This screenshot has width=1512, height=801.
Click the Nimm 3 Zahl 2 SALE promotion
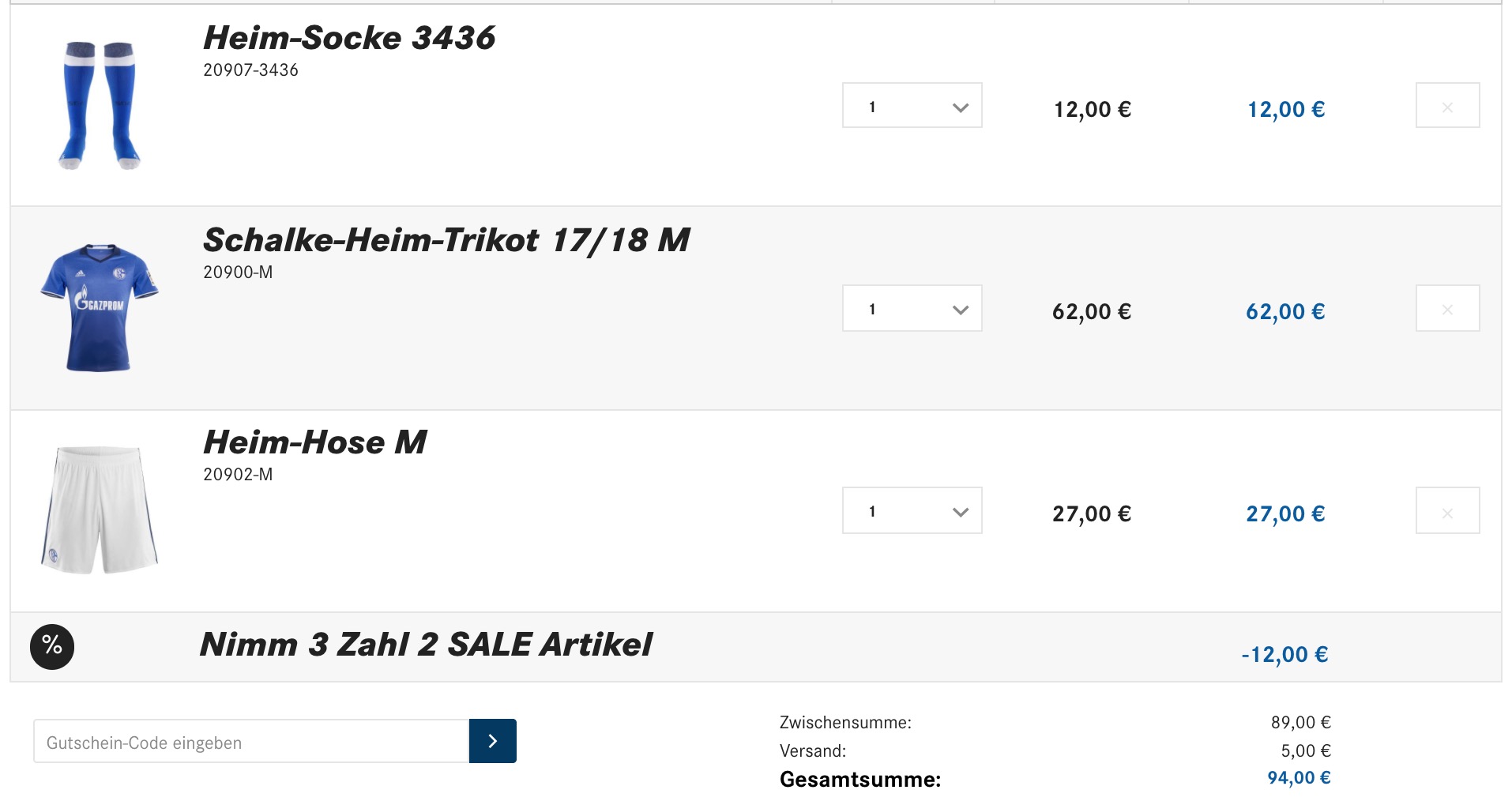point(426,645)
